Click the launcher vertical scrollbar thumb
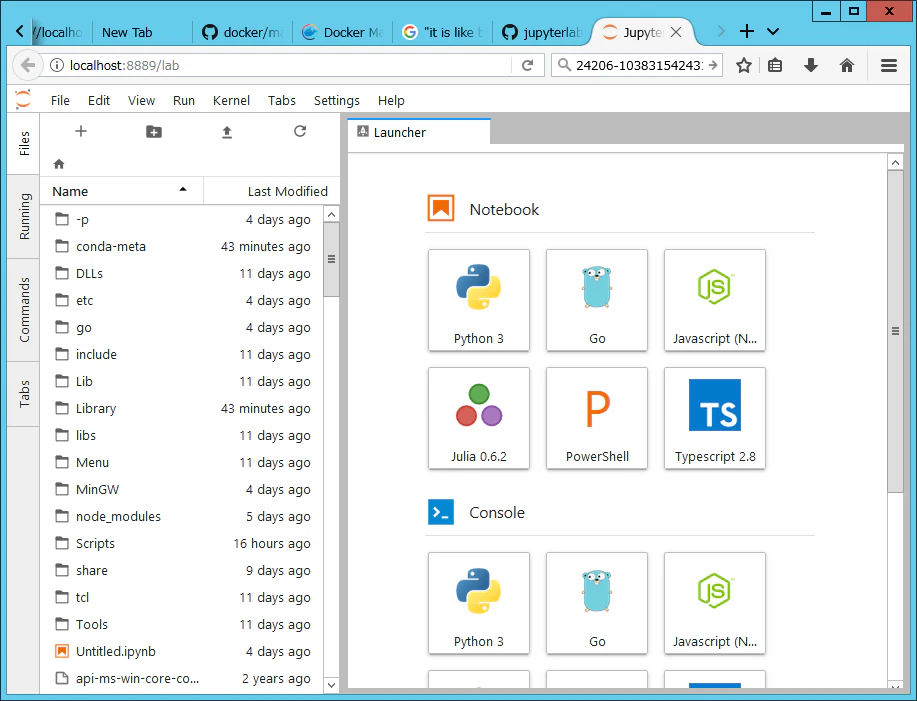Viewport: 917px width, 701px height. [x=895, y=331]
